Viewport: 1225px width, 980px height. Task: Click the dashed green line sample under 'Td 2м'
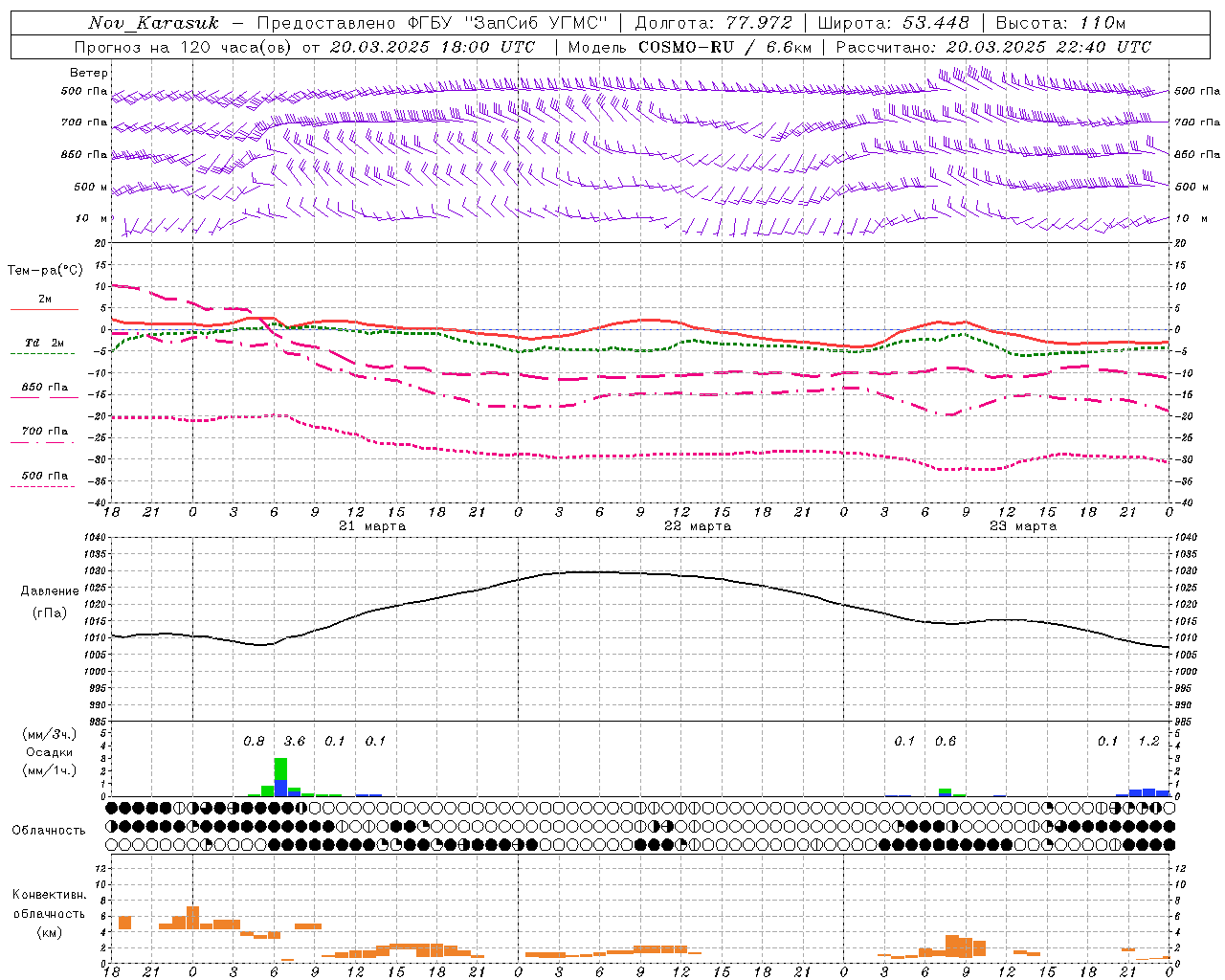pos(42,353)
